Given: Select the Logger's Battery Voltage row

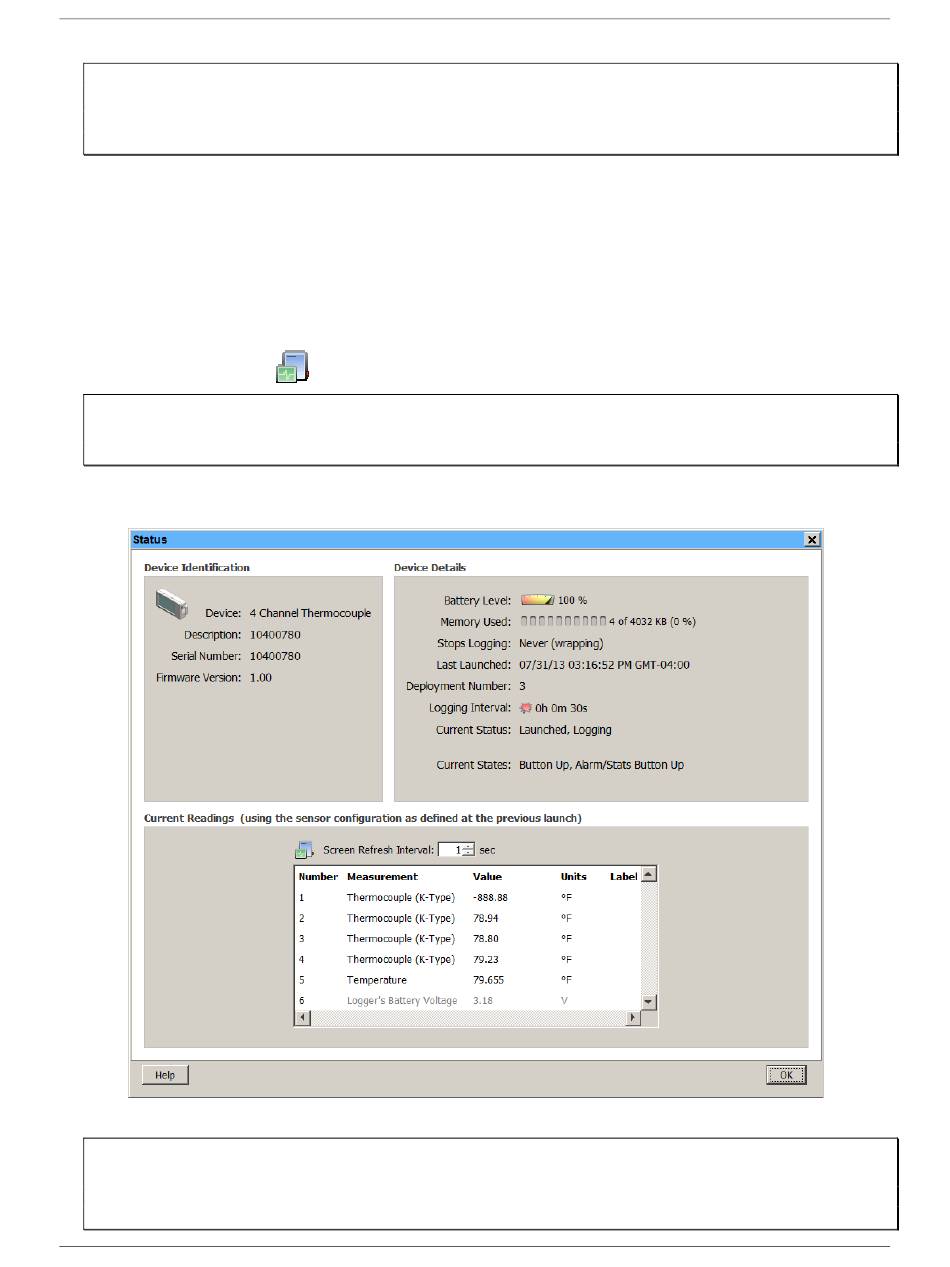Looking at the screenshot, I should (x=467, y=1000).
